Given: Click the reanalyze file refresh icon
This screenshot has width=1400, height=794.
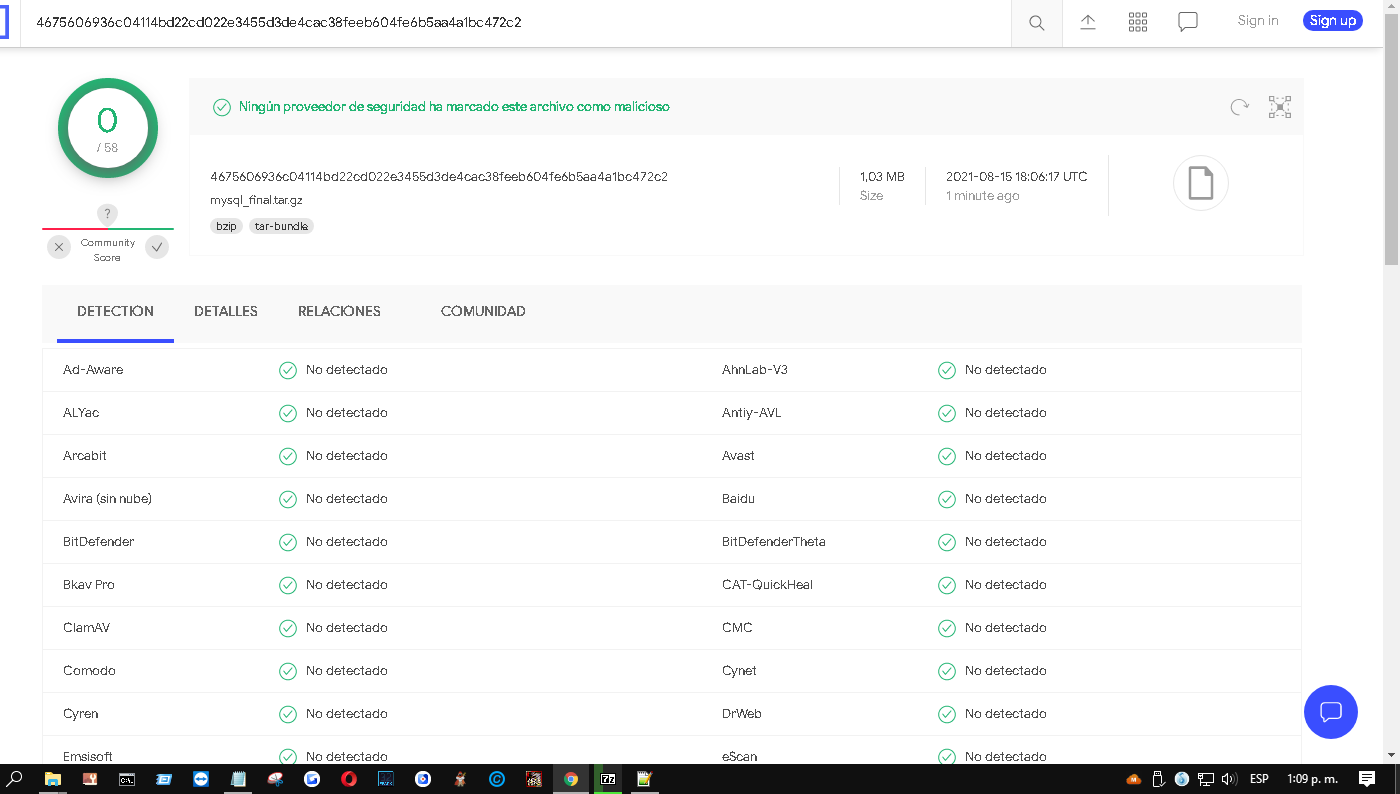Looking at the screenshot, I should 1240,107.
